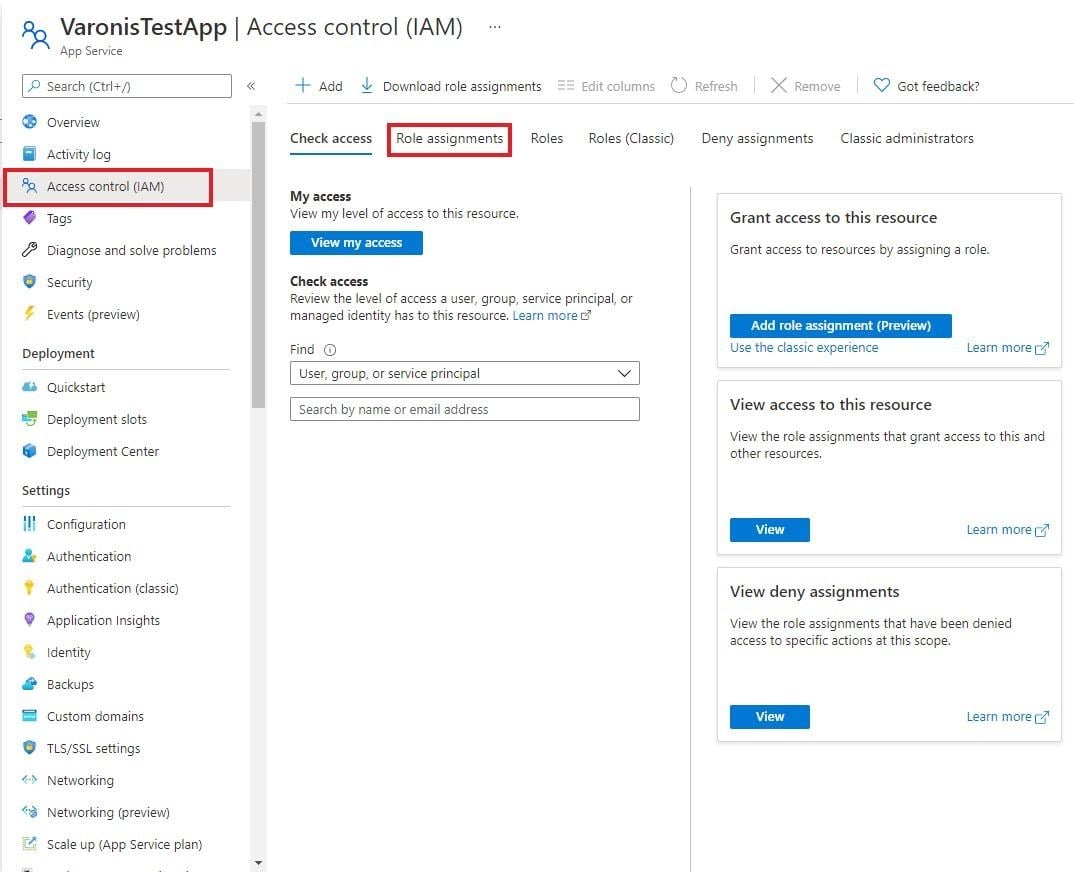Collapse the sidebar with the double chevron
Image resolution: width=1074 pixels, height=872 pixels.
[x=251, y=86]
